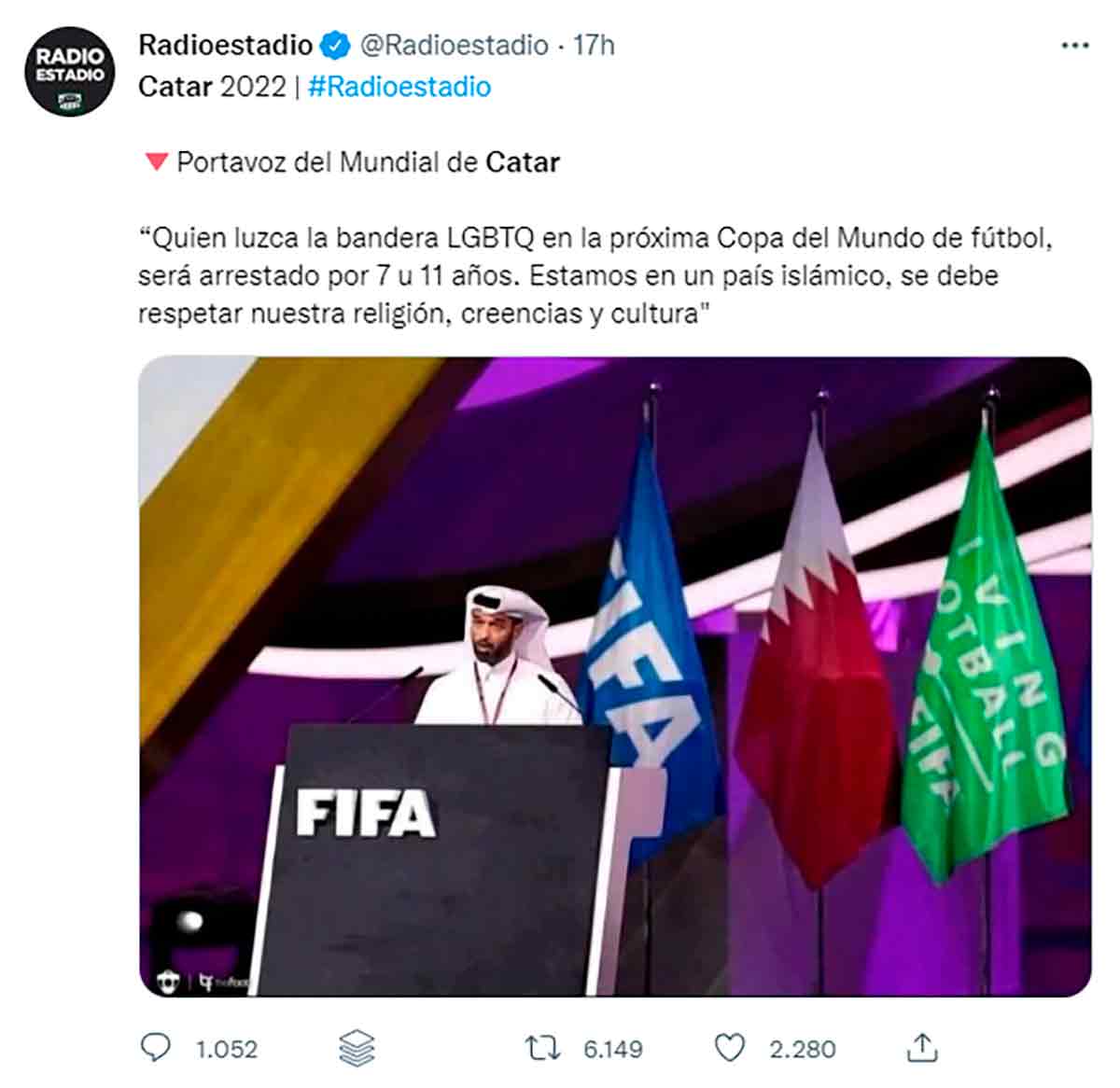This screenshot has height=1088, width=1120.
Task: Open the Radioestadio display name
Action: pyautogui.click(x=225, y=45)
